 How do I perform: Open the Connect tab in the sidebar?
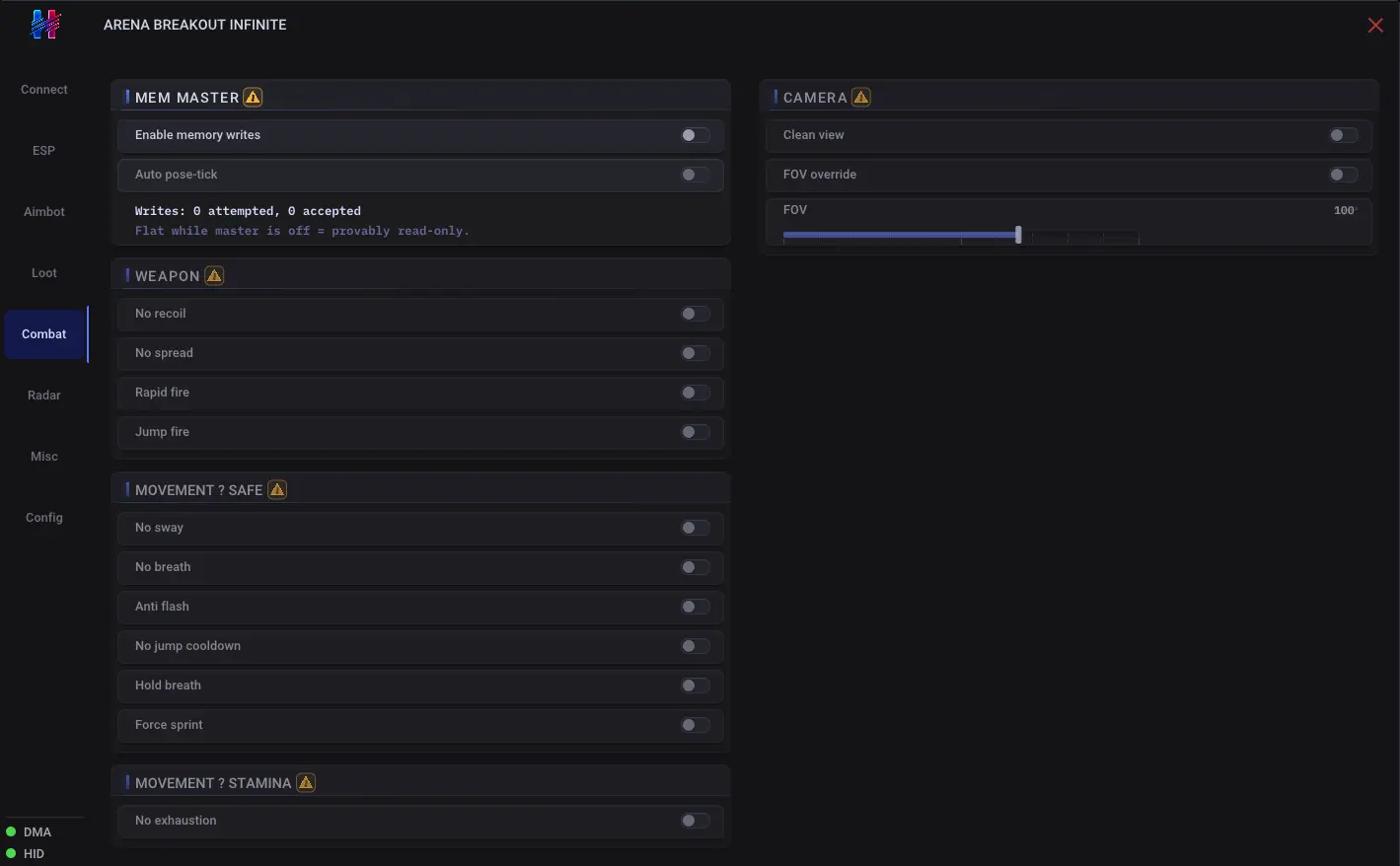click(x=44, y=90)
